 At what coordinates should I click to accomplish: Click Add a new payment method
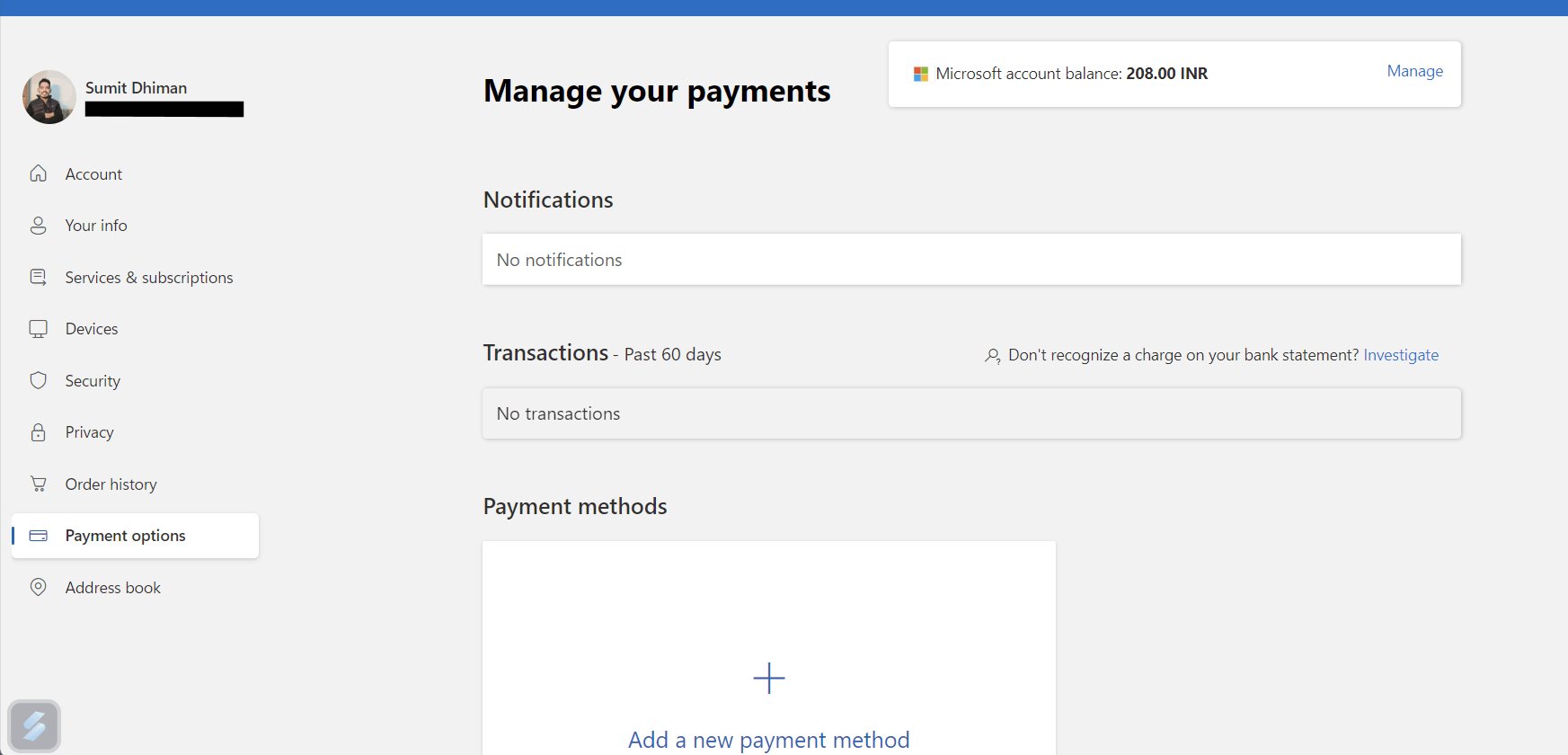(x=768, y=740)
